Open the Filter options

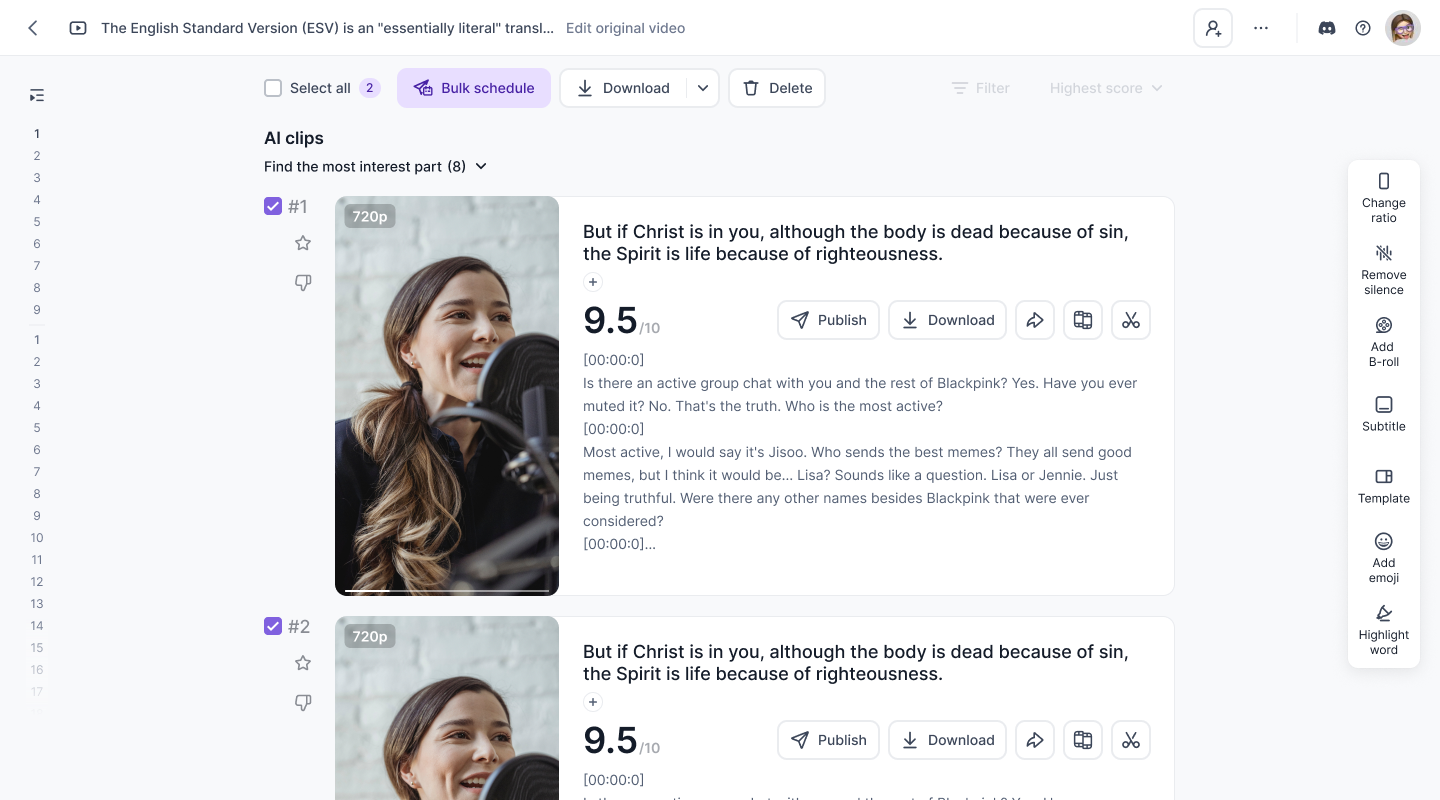point(980,88)
